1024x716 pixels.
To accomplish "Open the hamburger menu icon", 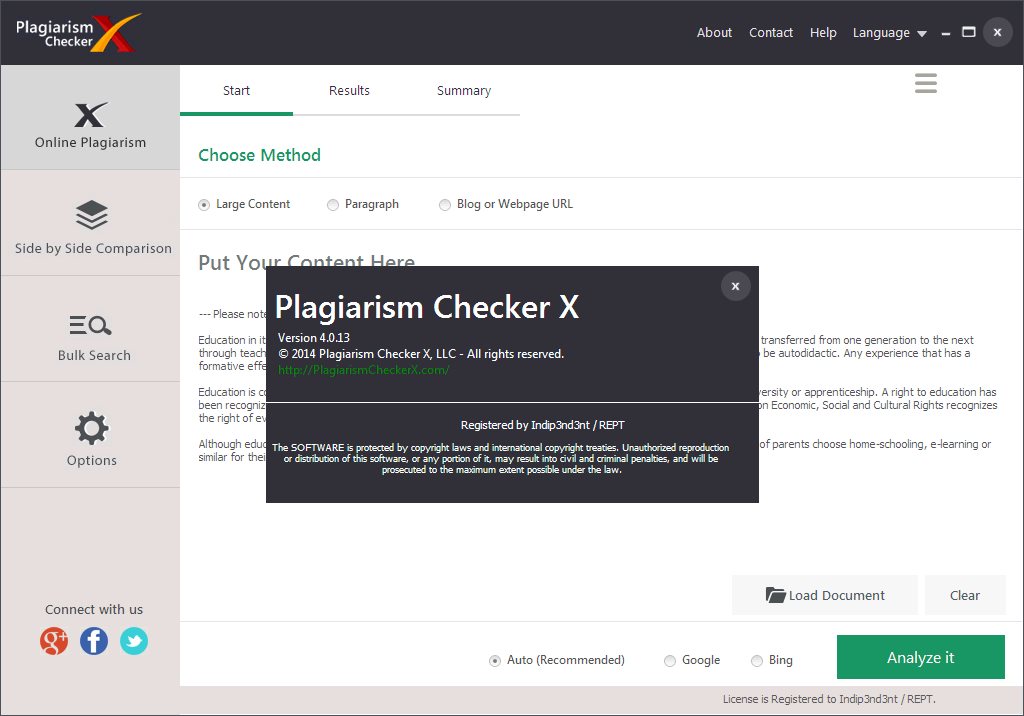I will pos(926,83).
